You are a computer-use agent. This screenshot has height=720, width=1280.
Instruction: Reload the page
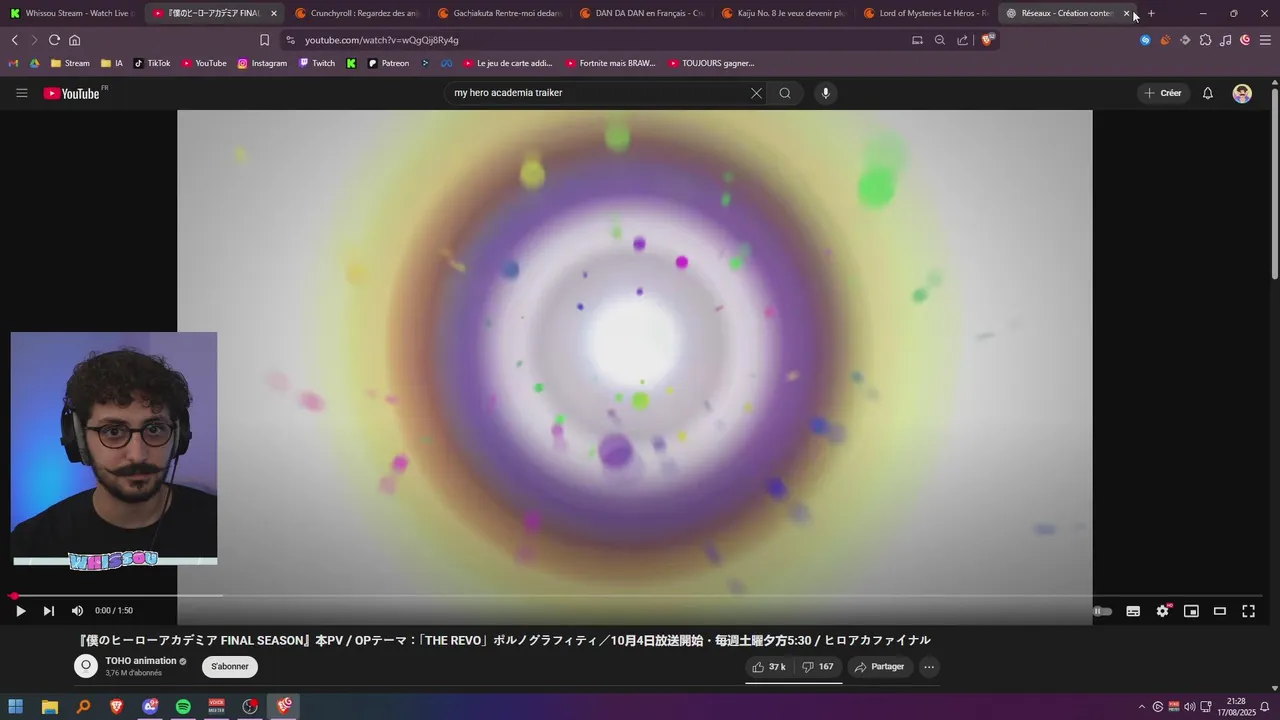coord(54,40)
